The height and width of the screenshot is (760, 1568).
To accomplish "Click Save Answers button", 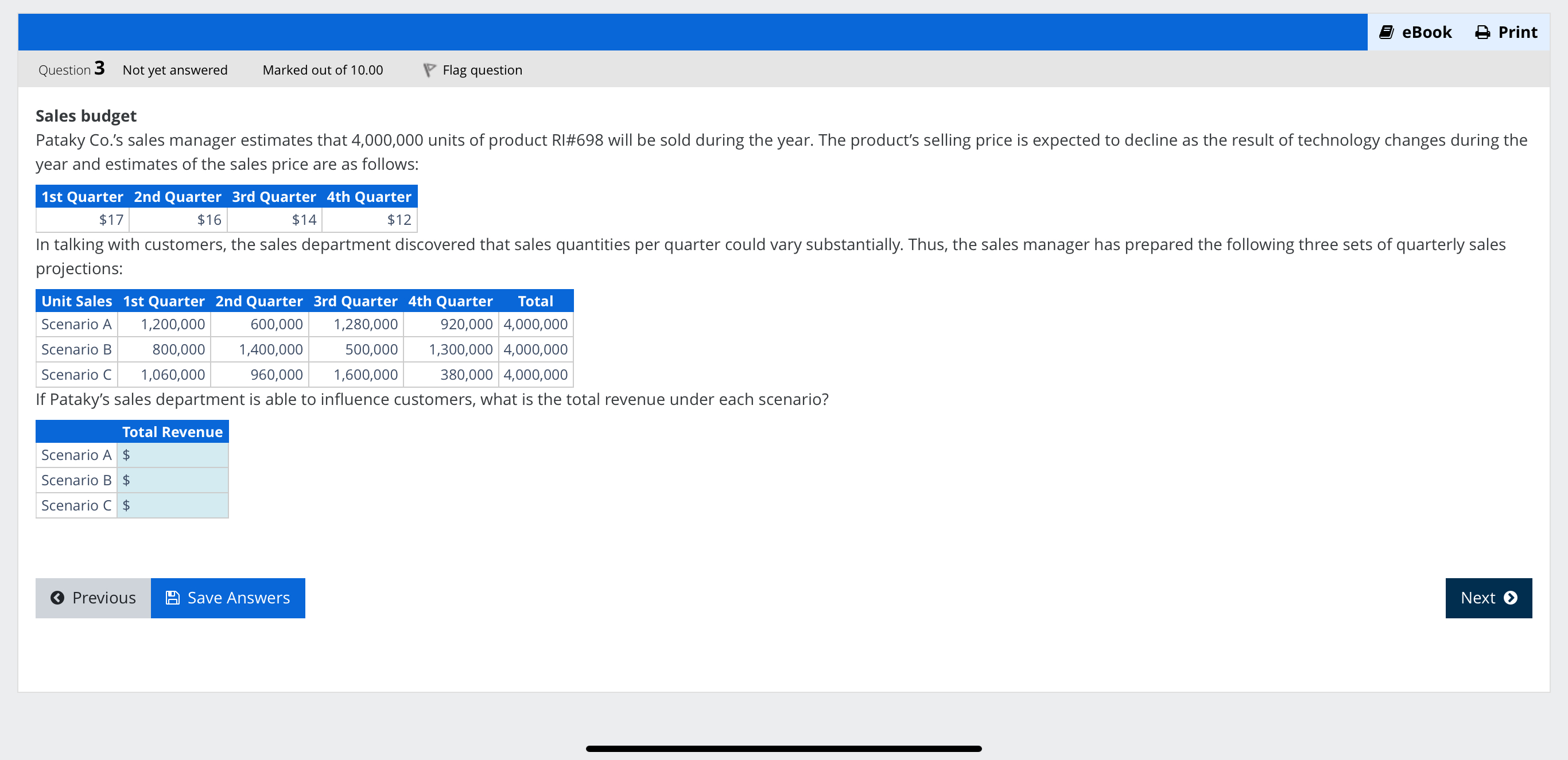I will [x=228, y=598].
